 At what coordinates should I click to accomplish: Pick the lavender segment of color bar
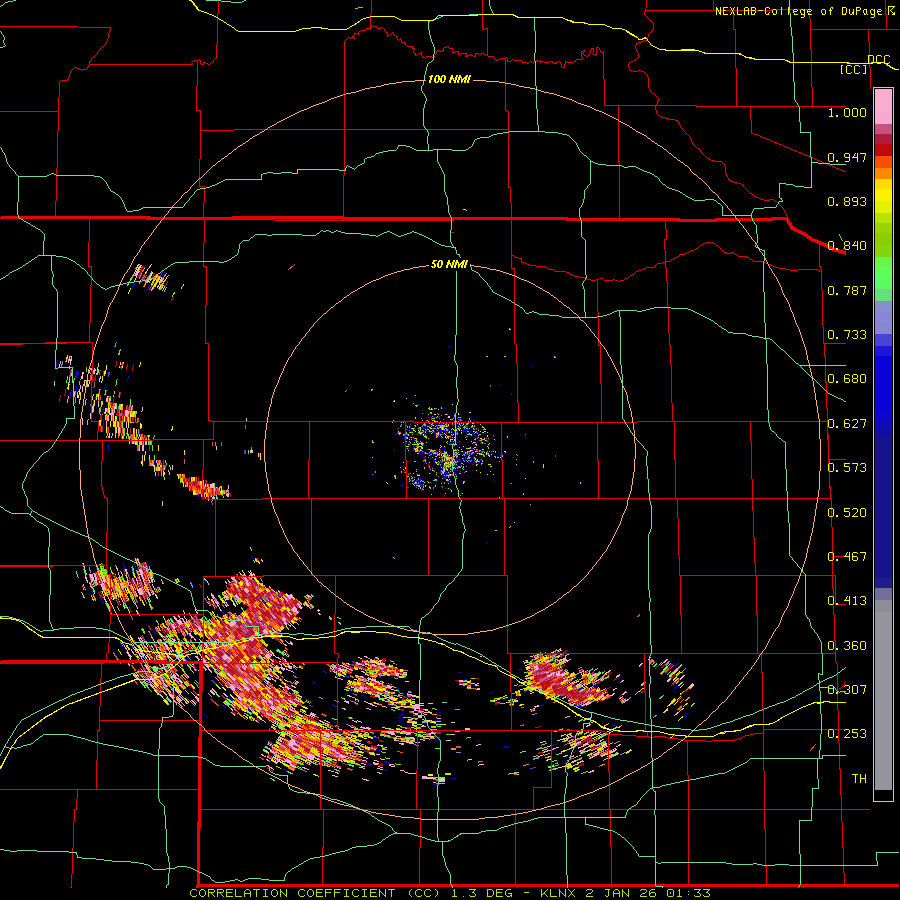point(883,317)
